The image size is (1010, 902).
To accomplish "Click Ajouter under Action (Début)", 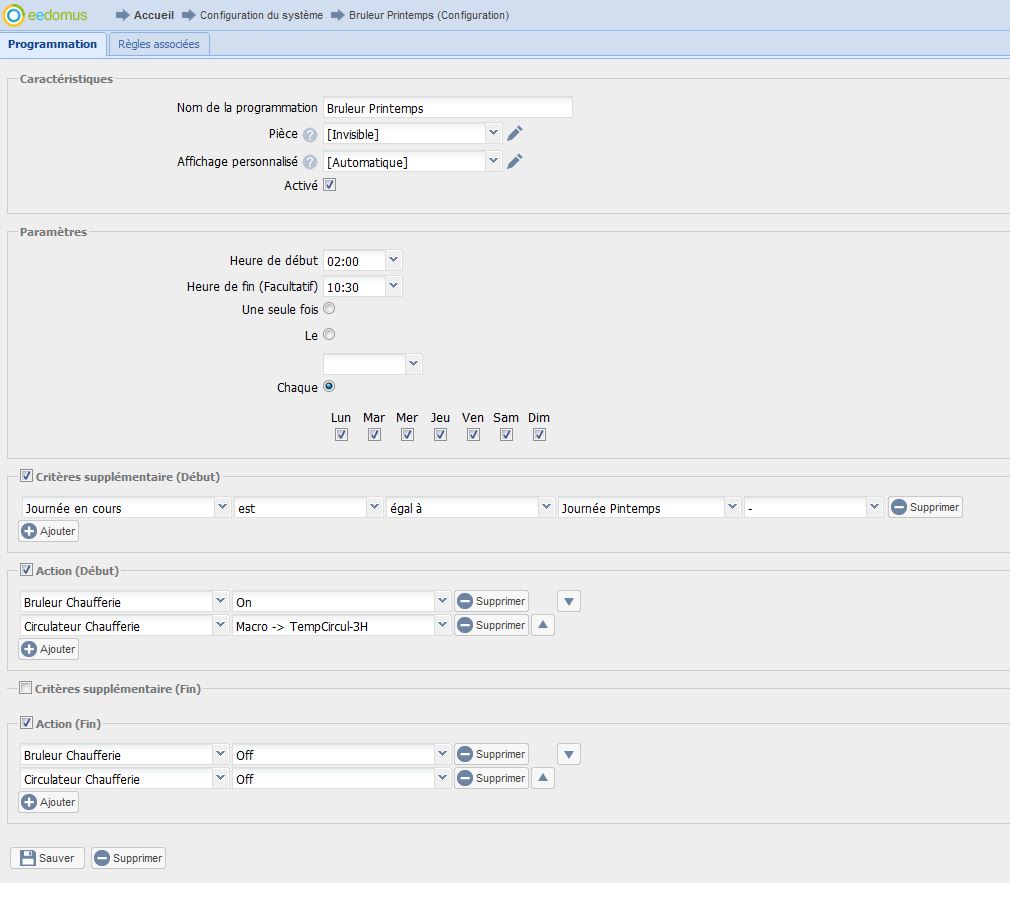I will coord(48,649).
